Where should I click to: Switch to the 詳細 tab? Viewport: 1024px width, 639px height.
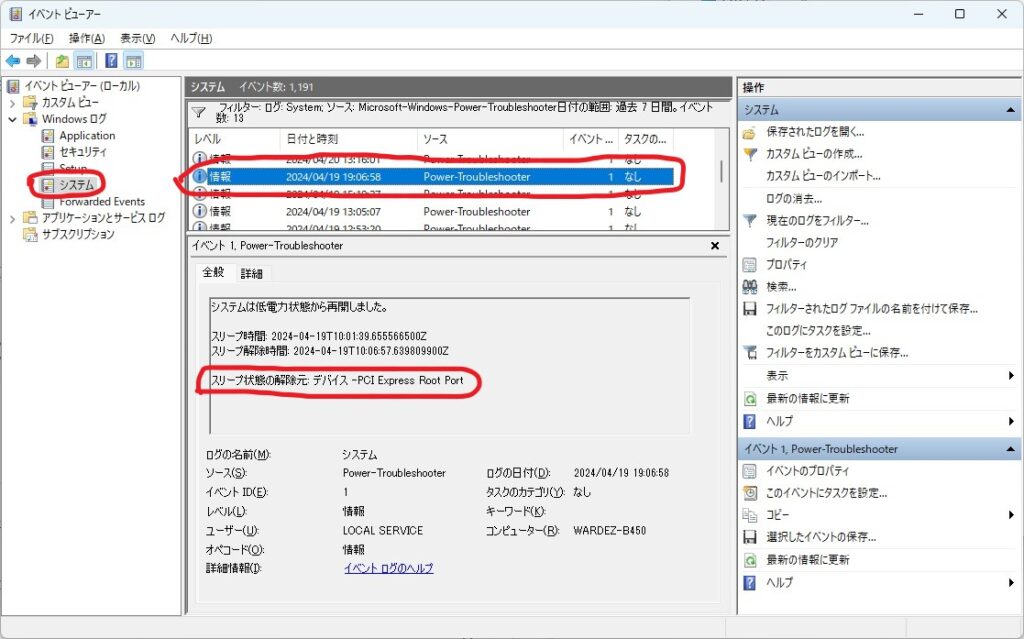coord(251,273)
